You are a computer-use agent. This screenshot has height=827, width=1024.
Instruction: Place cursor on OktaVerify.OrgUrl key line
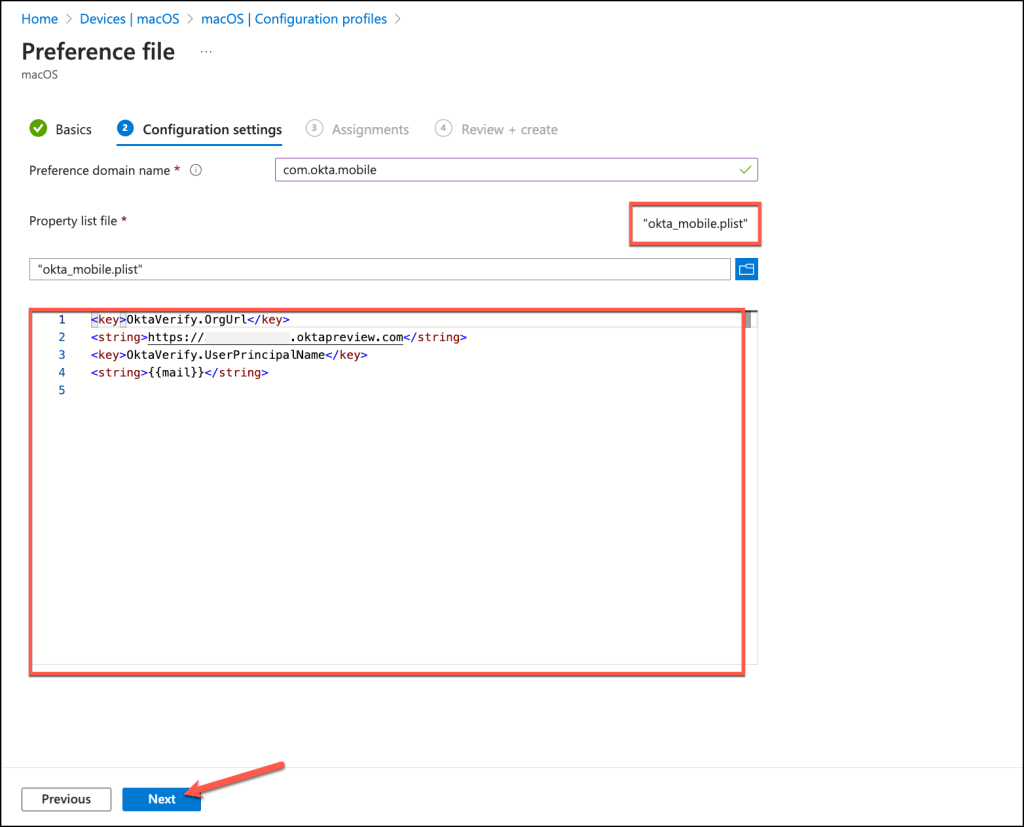189,320
